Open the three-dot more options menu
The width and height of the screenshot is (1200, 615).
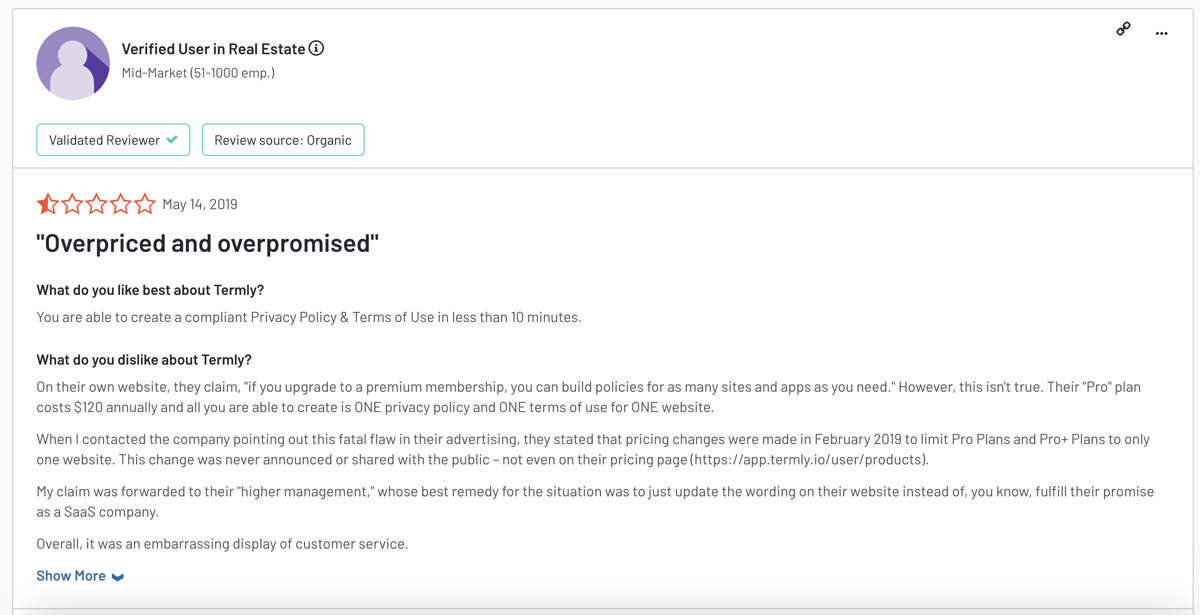pyautogui.click(x=1161, y=33)
